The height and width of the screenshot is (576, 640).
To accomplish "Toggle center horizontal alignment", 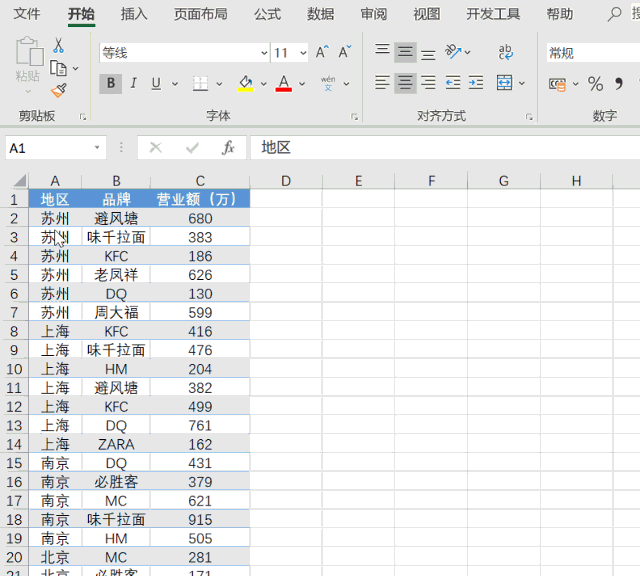I will tap(405, 83).
